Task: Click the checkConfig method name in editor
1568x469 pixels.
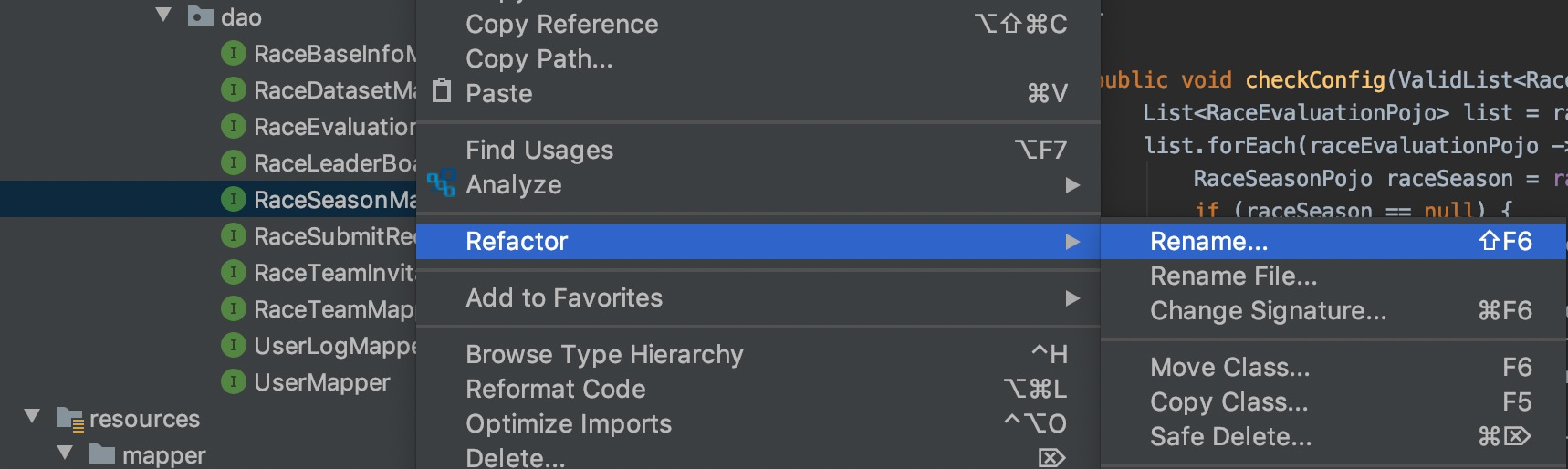Action: (x=1315, y=80)
